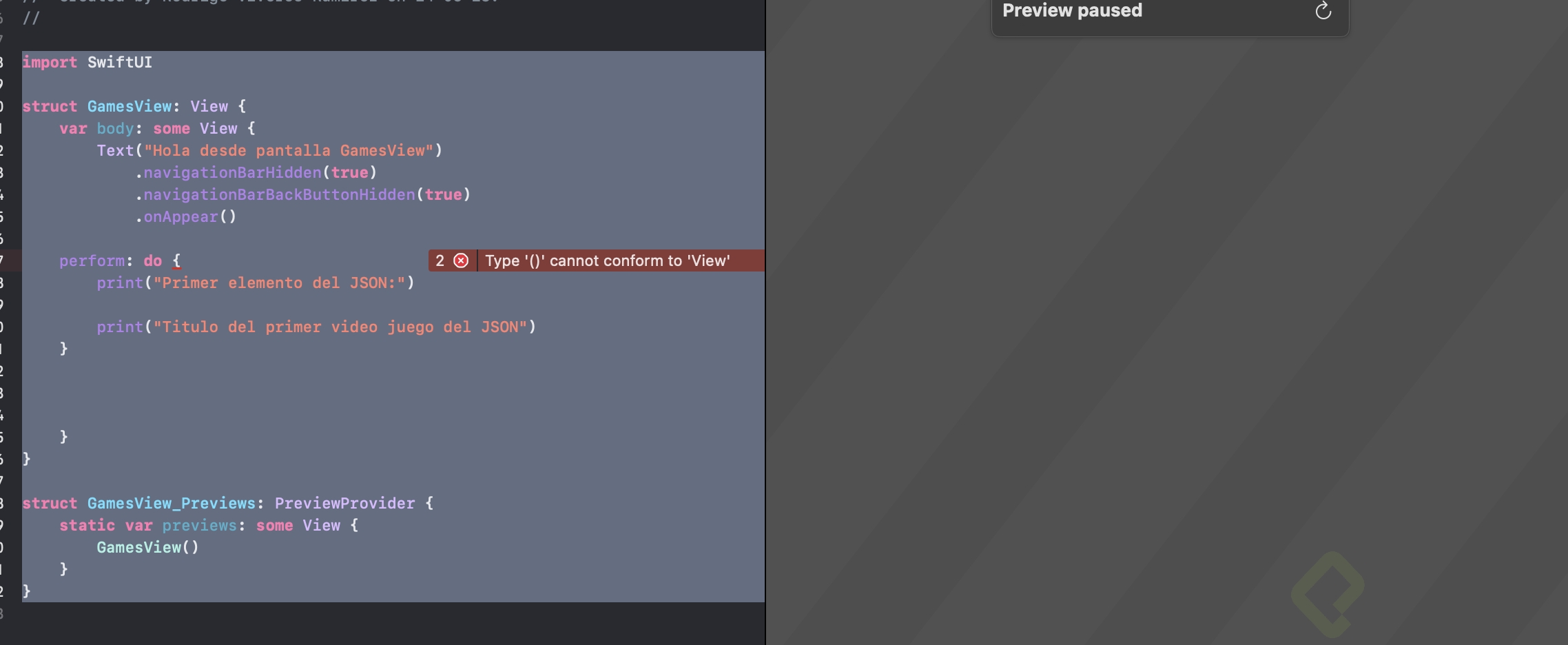Click the "var body: some View {" line
This screenshot has width=1568, height=645.
point(157,128)
